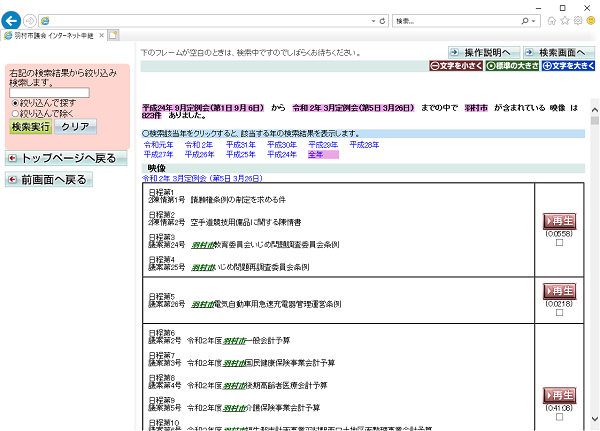The height and width of the screenshot is (431, 600).
Task: Click the 検索実行 button
Action: click(31, 126)
